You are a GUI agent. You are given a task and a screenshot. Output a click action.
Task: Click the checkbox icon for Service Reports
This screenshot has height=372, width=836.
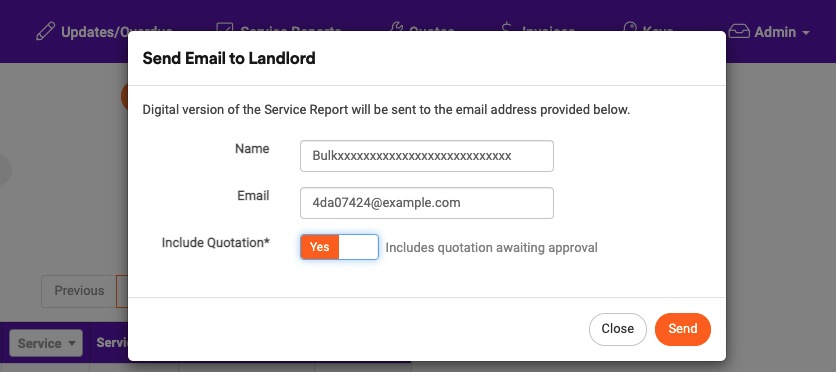[x=225, y=27]
